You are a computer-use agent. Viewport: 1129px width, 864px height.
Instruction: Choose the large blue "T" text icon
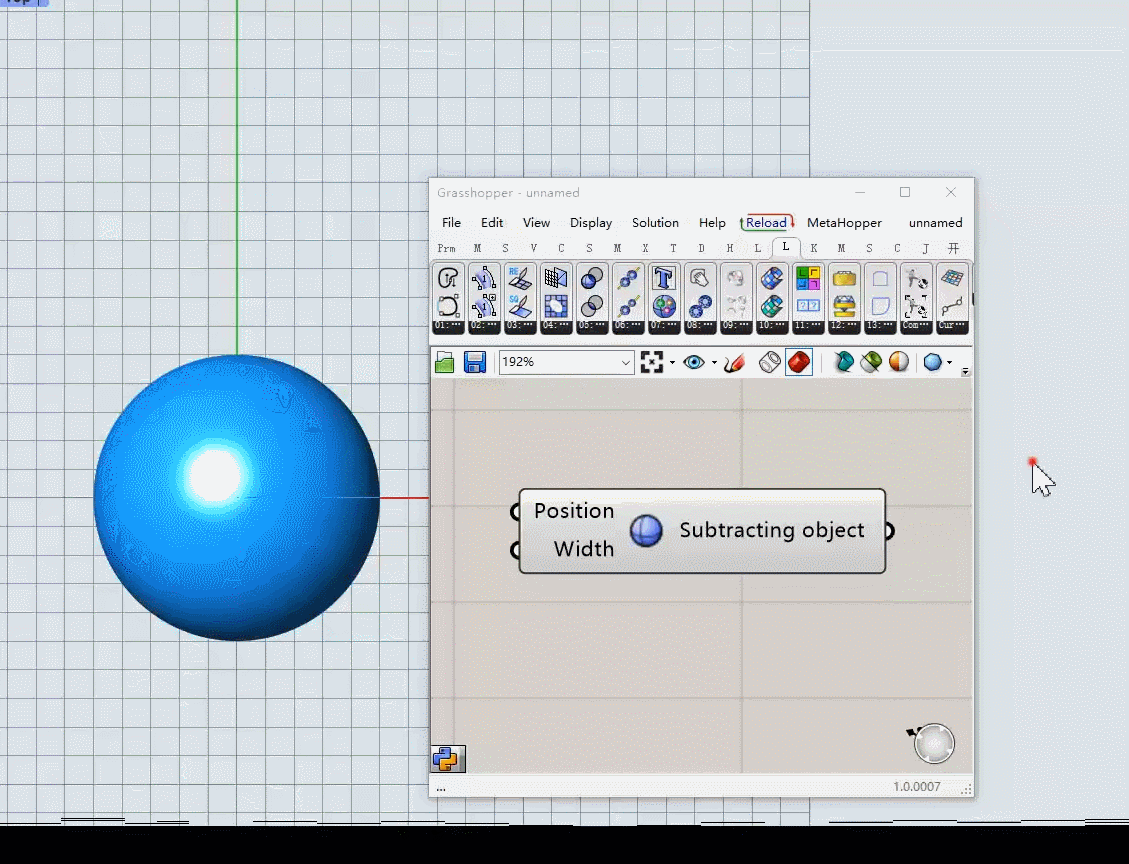[x=664, y=278]
